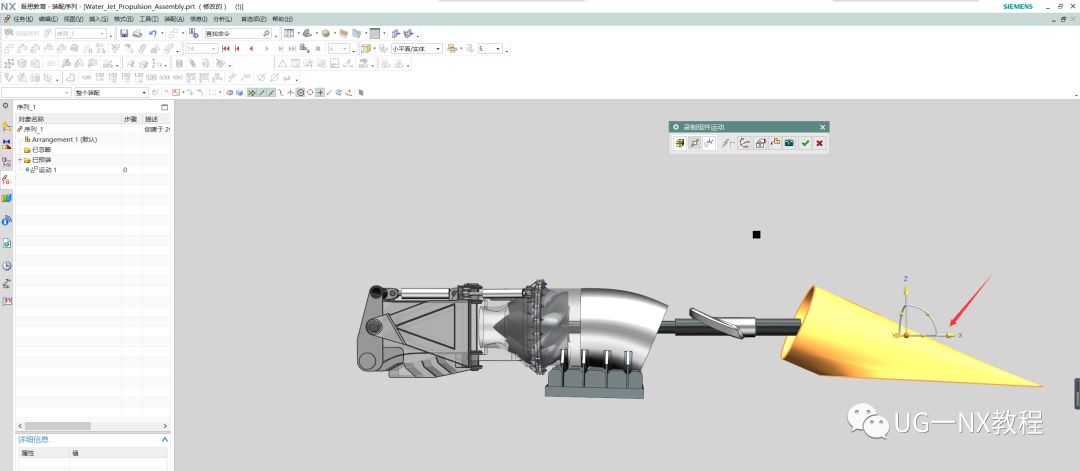Select the 序列_1 root tree item
Screen dimensions: 1080x471
pos(33,129)
